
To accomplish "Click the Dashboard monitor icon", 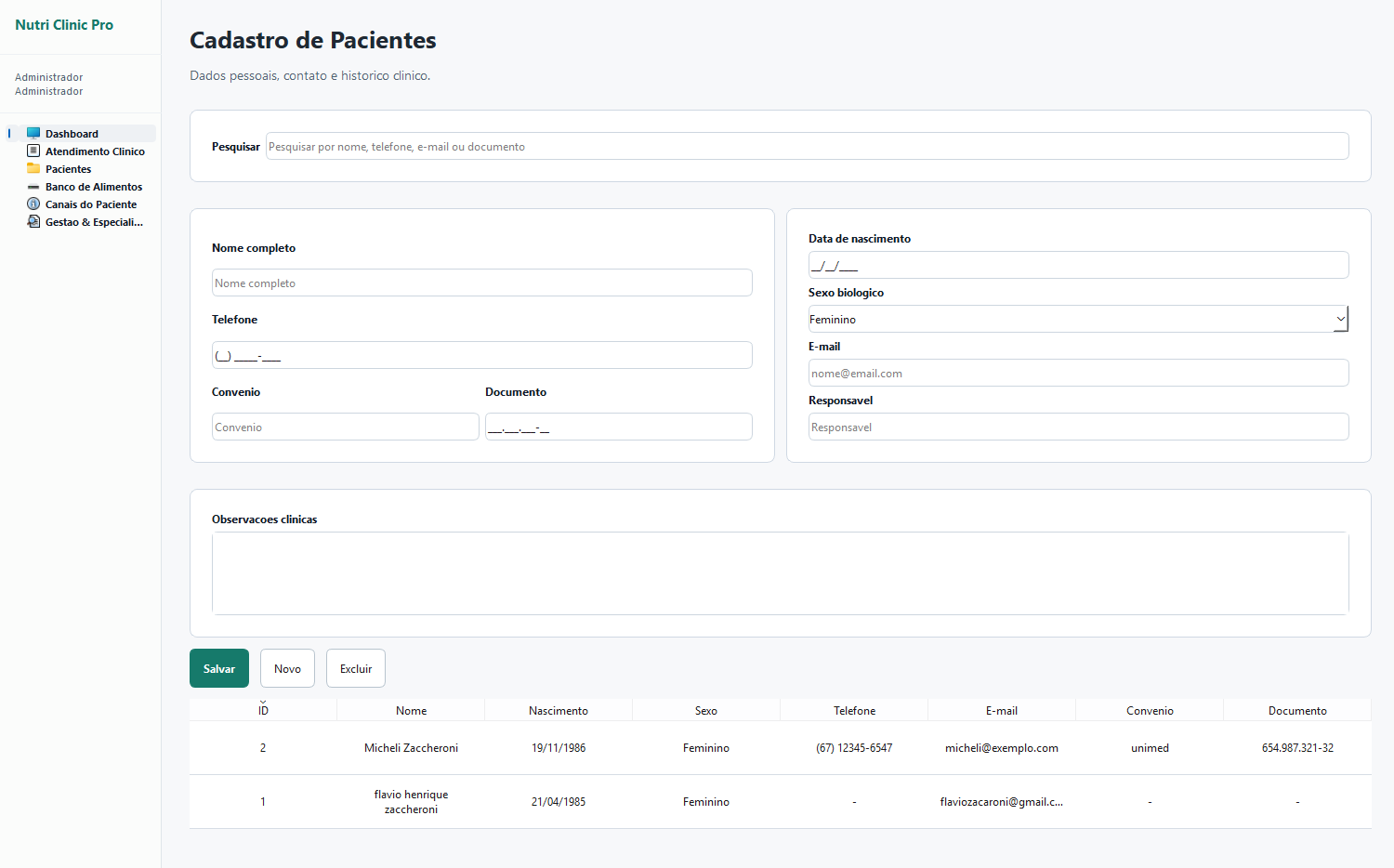I will click(x=33, y=133).
